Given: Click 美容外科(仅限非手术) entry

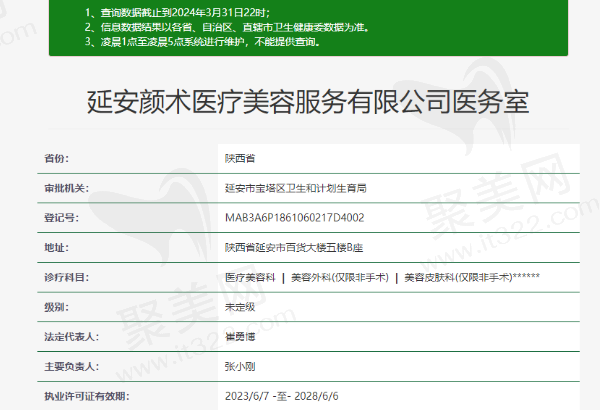Looking at the screenshot, I should [340, 277].
